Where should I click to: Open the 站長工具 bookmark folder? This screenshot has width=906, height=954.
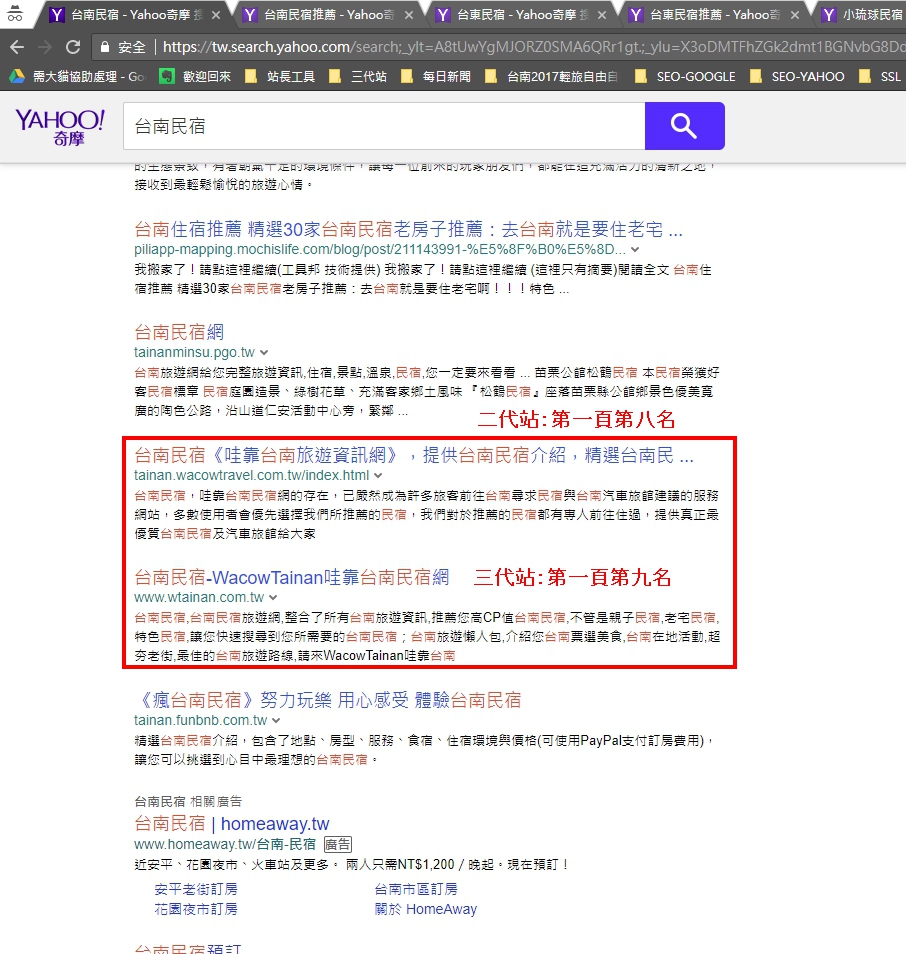[x=280, y=76]
